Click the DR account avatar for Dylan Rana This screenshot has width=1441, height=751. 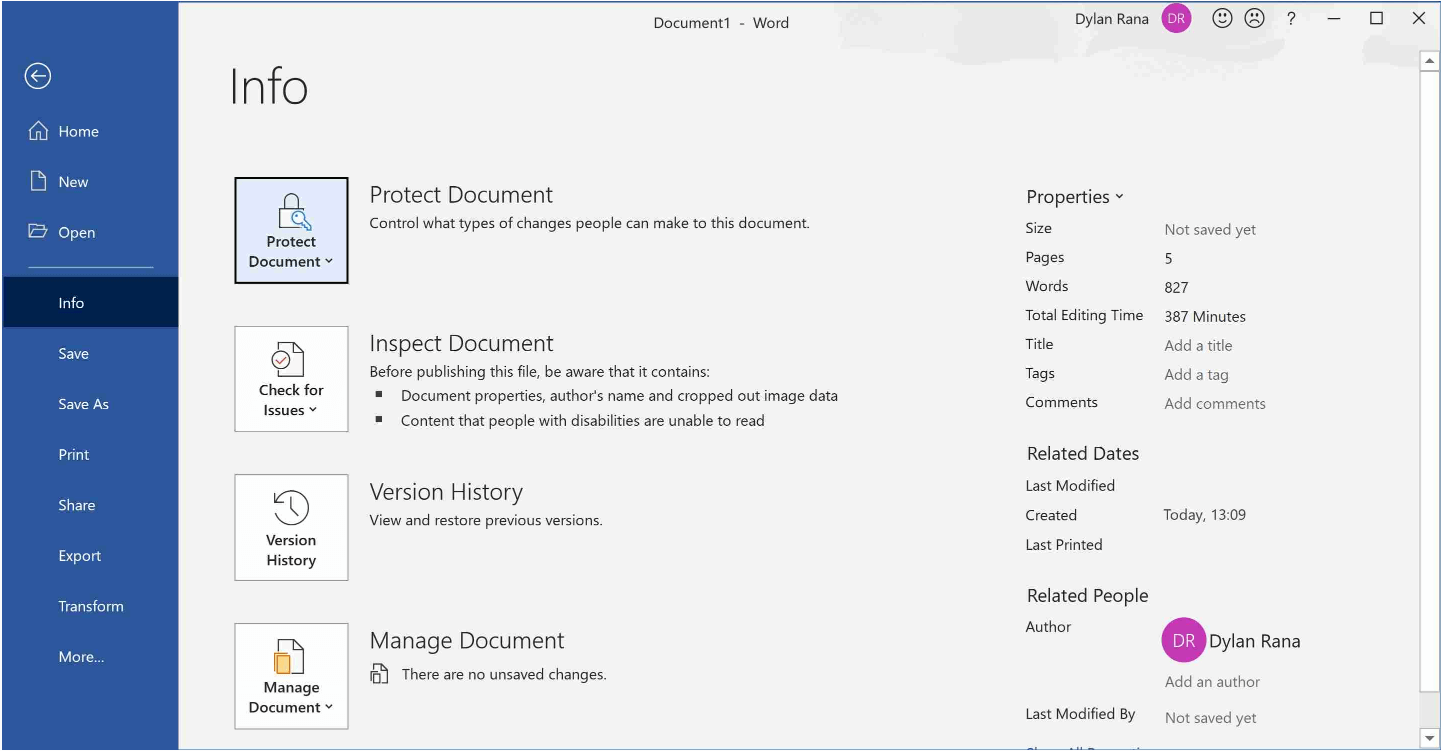pyautogui.click(x=1176, y=17)
